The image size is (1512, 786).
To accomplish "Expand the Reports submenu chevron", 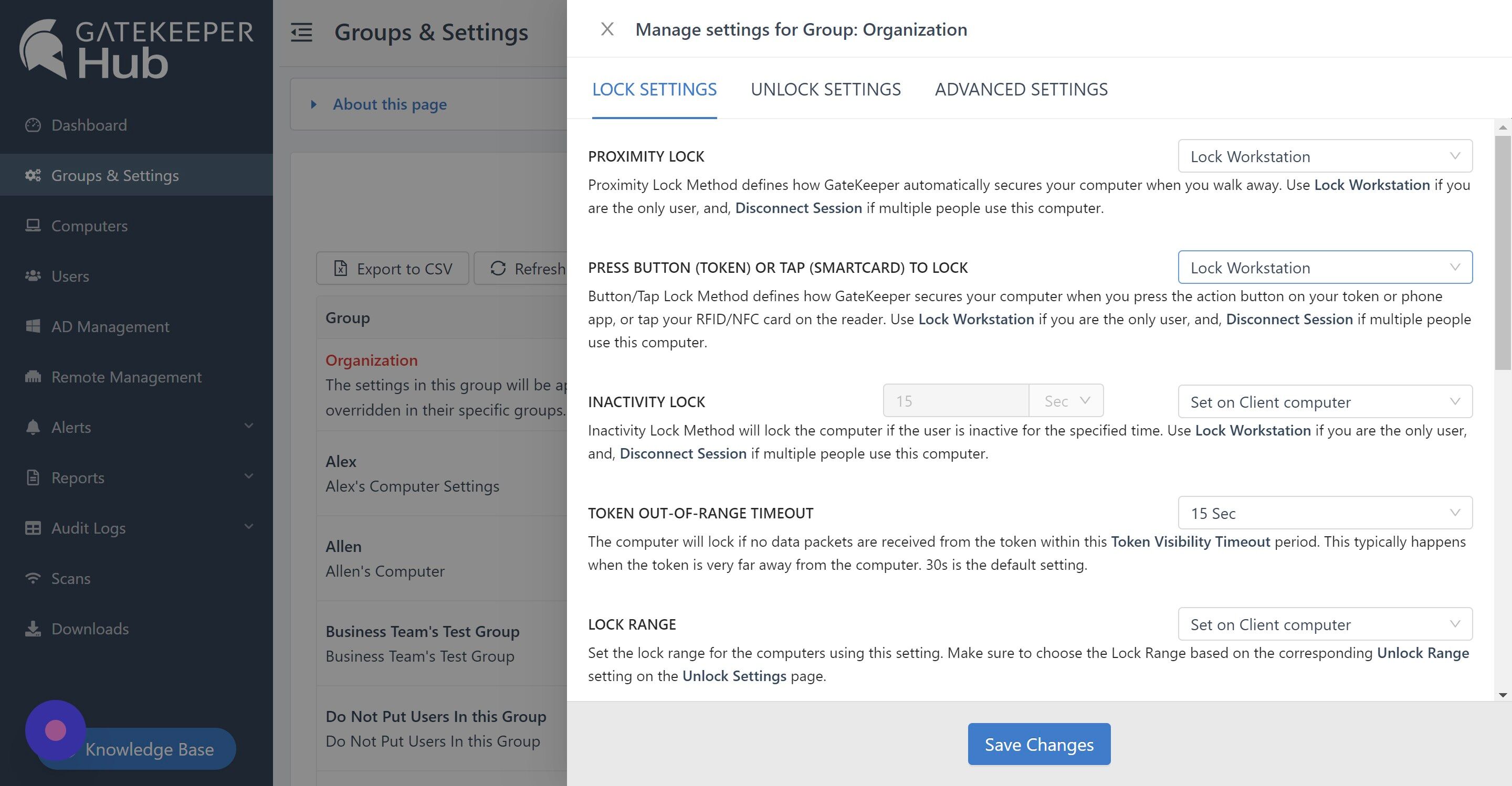I will point(249,476).
